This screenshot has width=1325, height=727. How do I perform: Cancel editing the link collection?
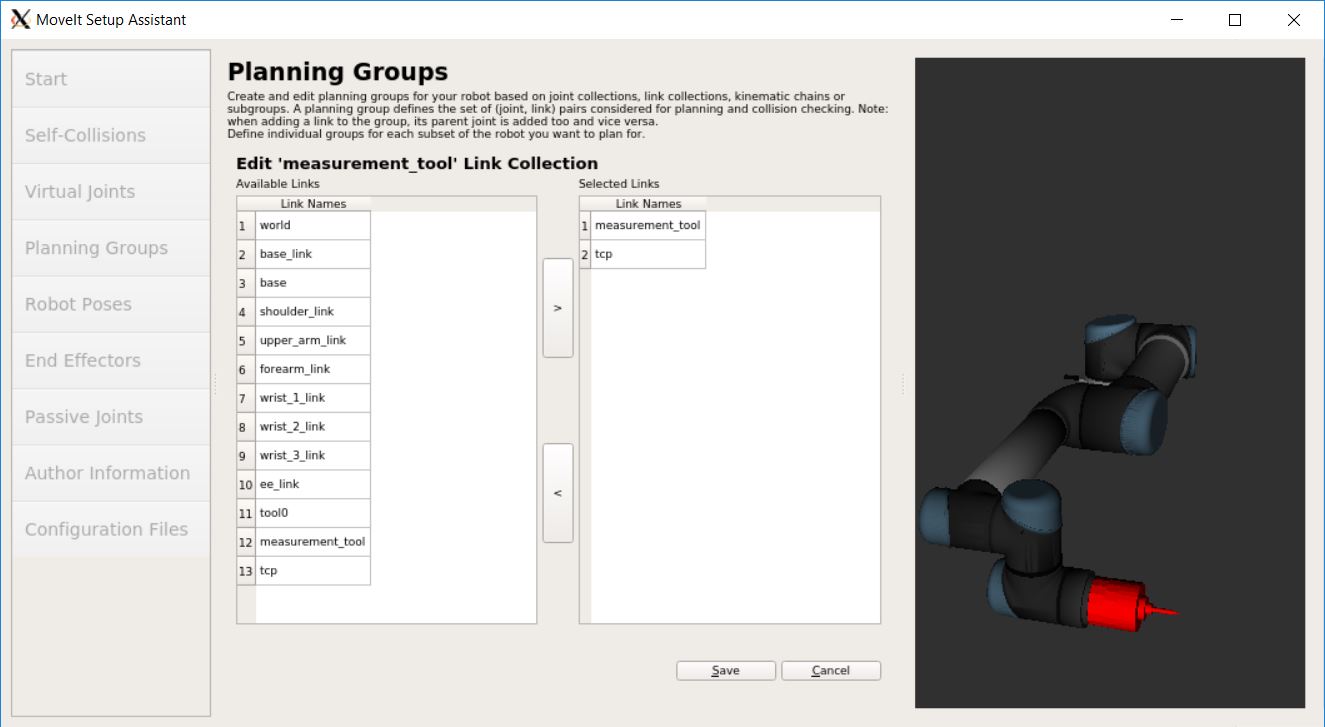tap(831, 670)
